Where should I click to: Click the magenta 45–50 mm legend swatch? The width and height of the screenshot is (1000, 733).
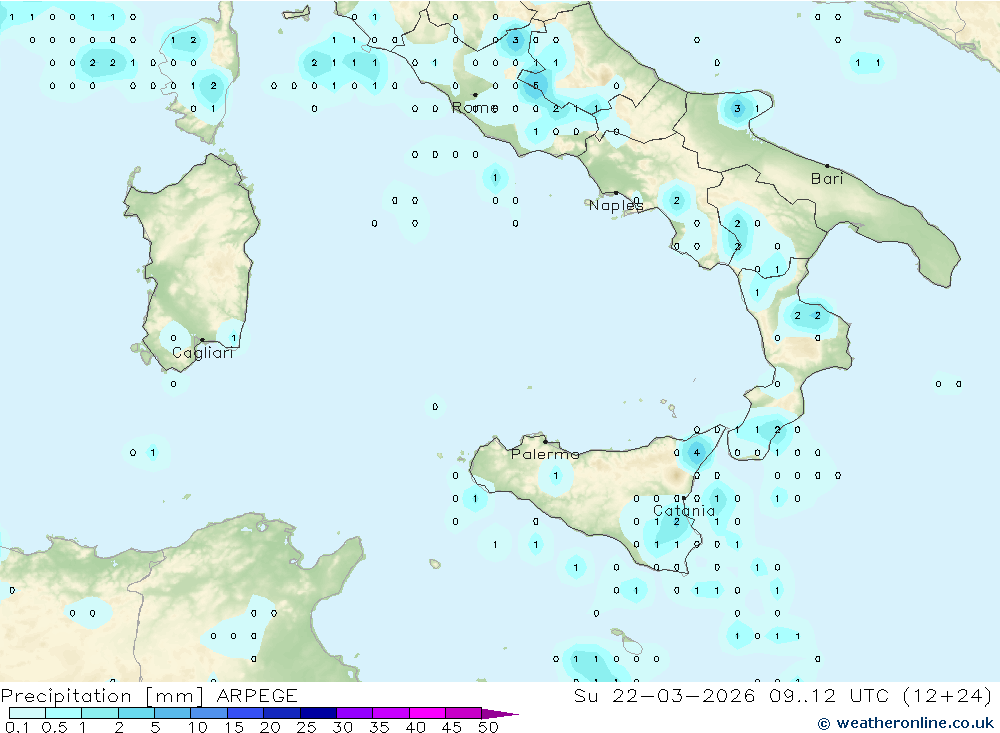(463, 713)
